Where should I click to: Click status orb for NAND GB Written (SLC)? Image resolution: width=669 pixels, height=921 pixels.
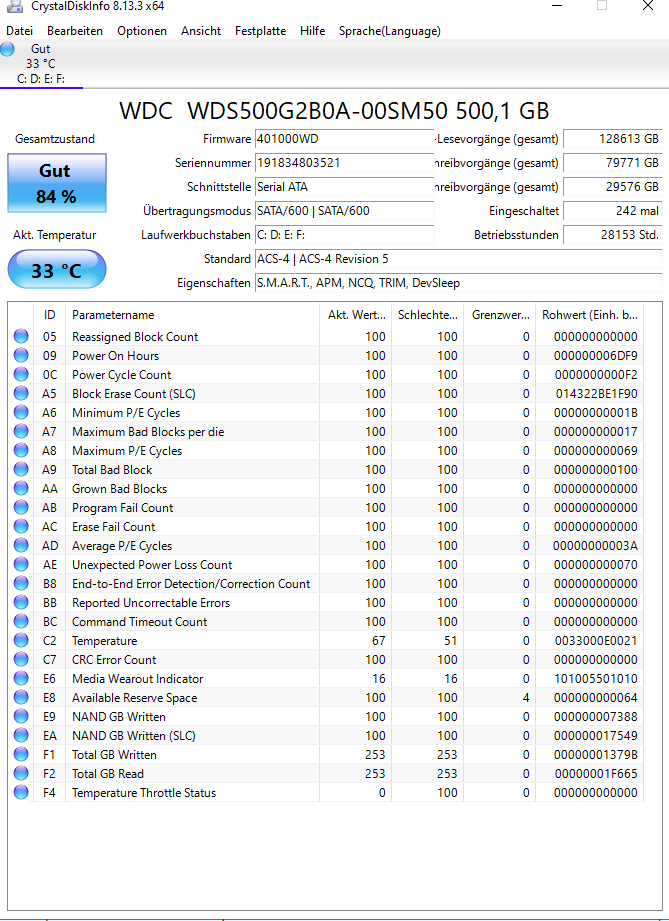[21, 735]
